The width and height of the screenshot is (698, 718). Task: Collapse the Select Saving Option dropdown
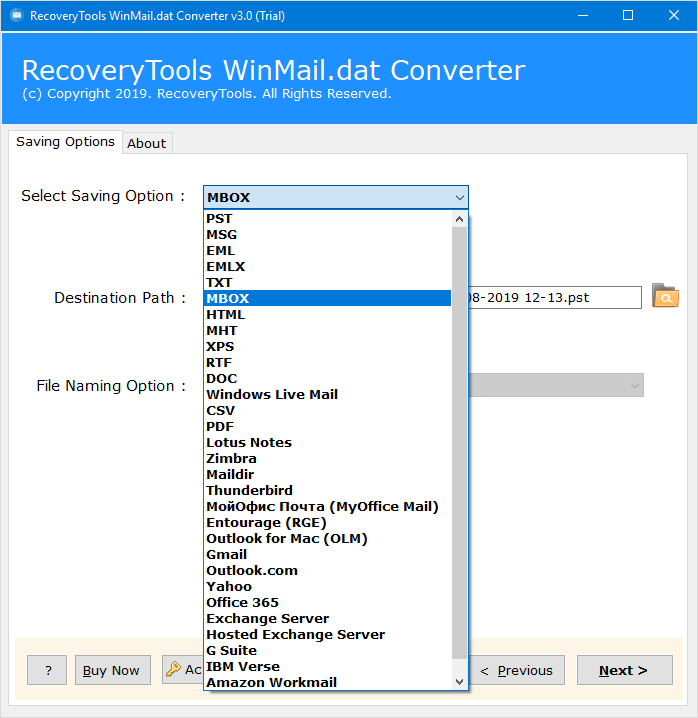coord(459,198)
